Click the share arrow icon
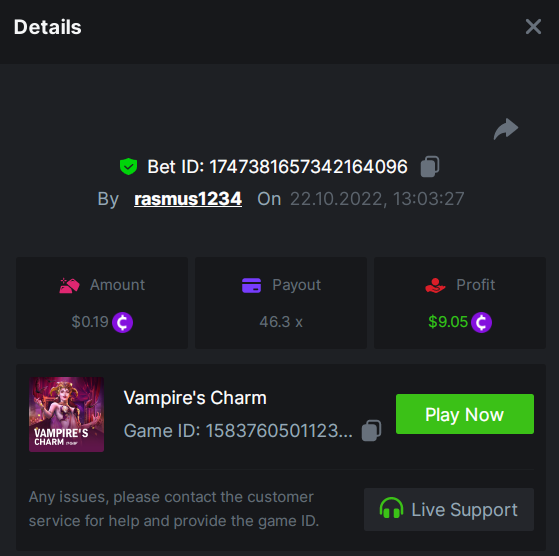The image size is (559, 556). pyautogui.click(x=506, y=129)
